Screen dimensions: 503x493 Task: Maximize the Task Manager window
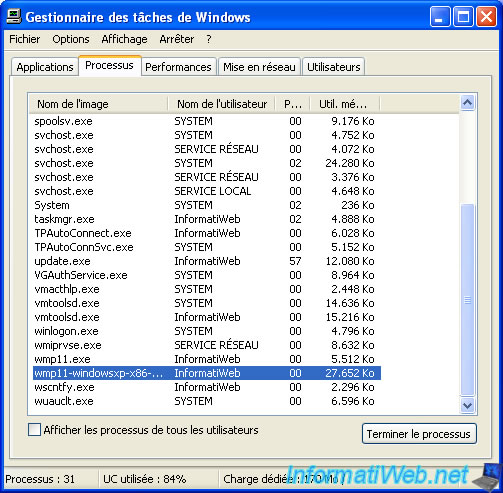(x=463, y=17)
